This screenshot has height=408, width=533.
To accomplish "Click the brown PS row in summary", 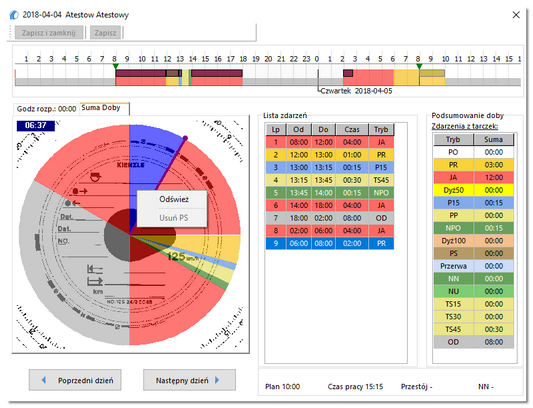I will pos(473,253).
